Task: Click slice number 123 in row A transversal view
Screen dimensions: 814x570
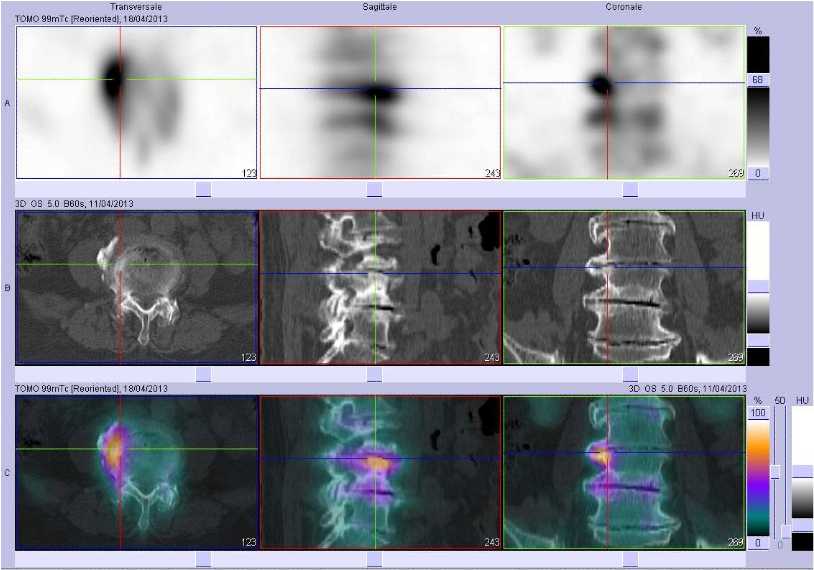Action: pos(249,173)
